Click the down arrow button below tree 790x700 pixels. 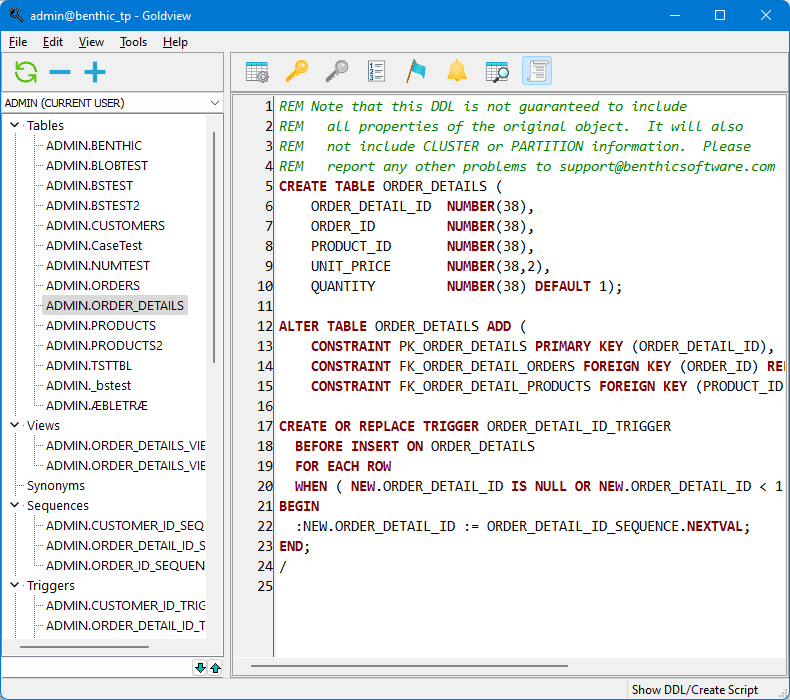(x=200, y=668)
